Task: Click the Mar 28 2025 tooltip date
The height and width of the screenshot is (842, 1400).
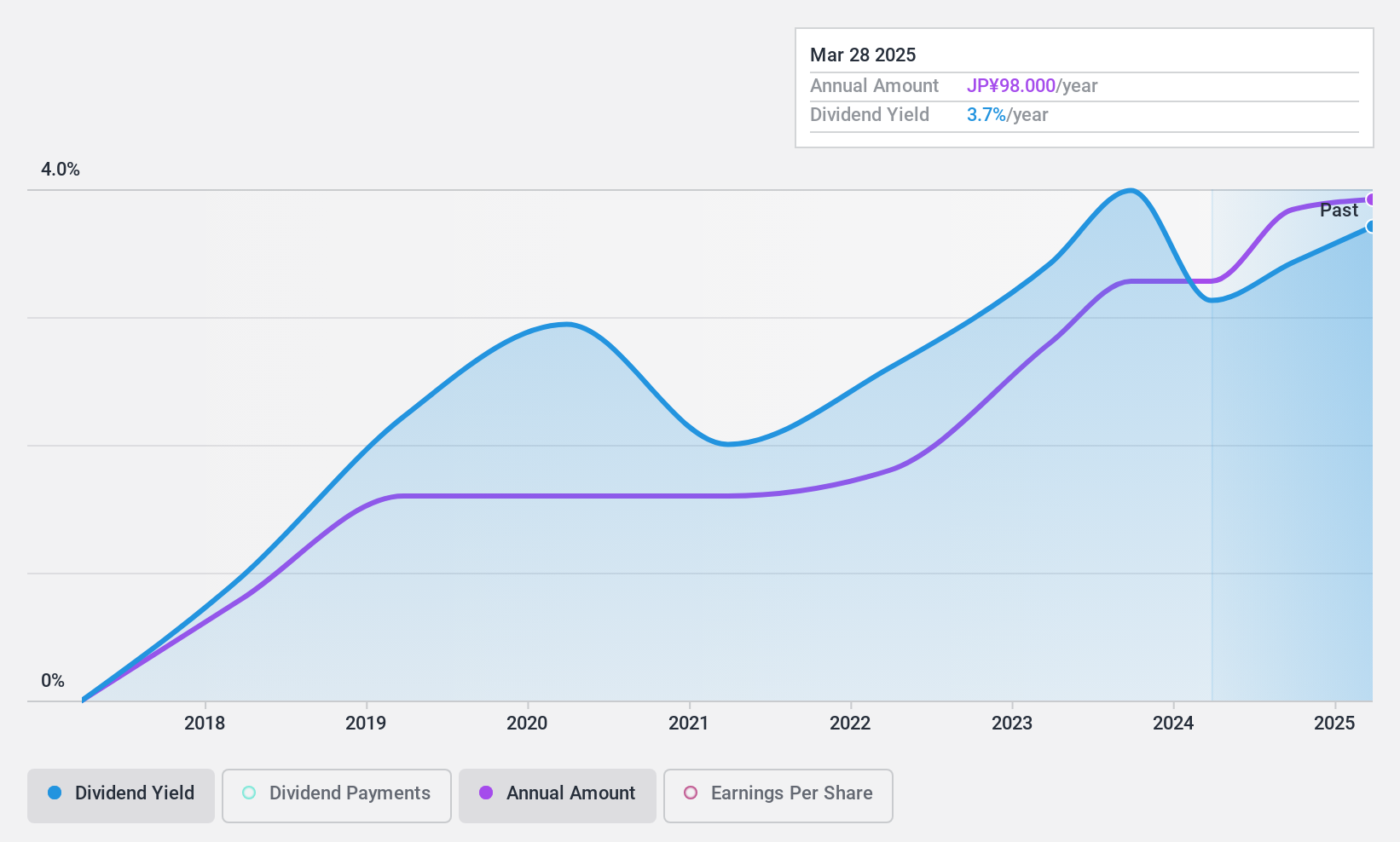Action: (863, 55)
